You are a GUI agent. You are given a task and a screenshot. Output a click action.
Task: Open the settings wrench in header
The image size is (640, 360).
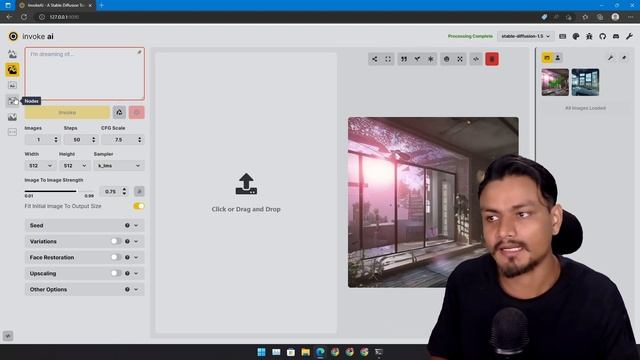[x=629, y=36]
